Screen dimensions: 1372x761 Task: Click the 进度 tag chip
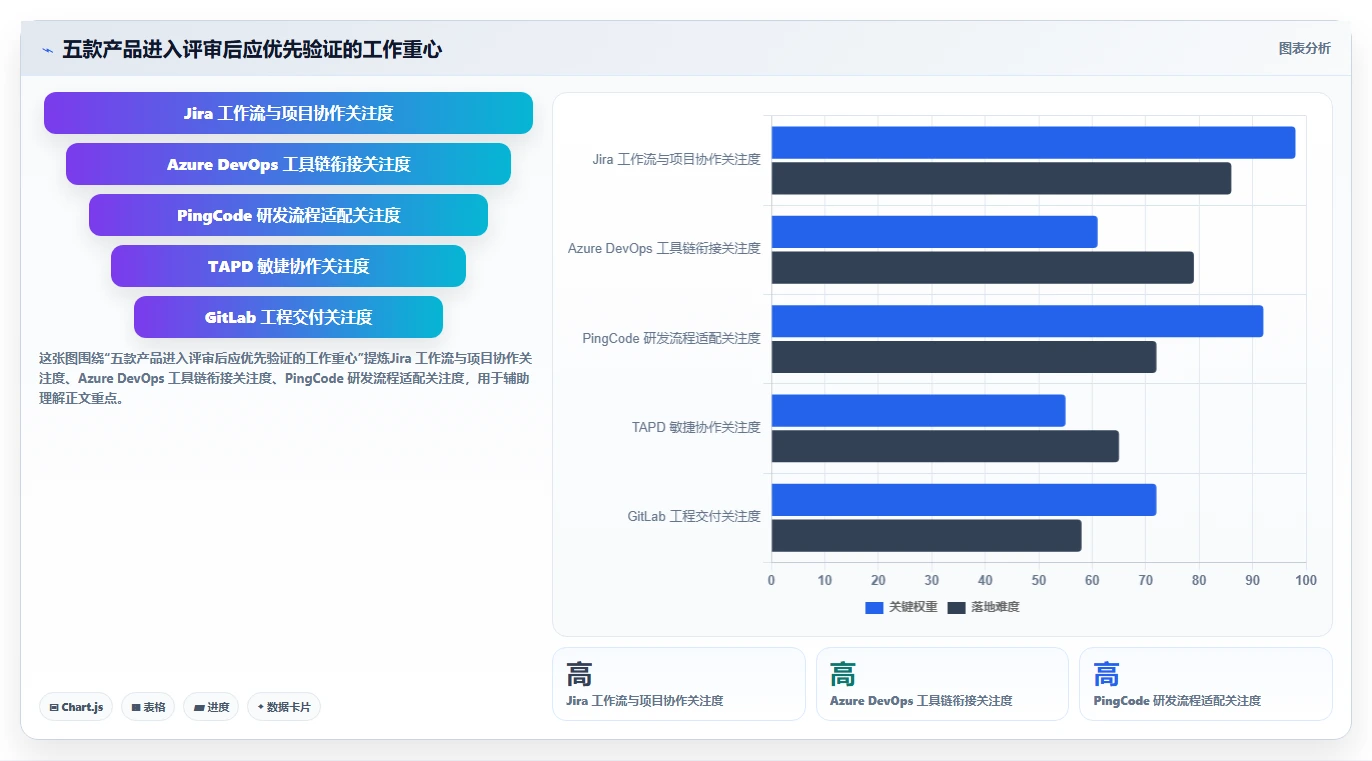[211, 707]
